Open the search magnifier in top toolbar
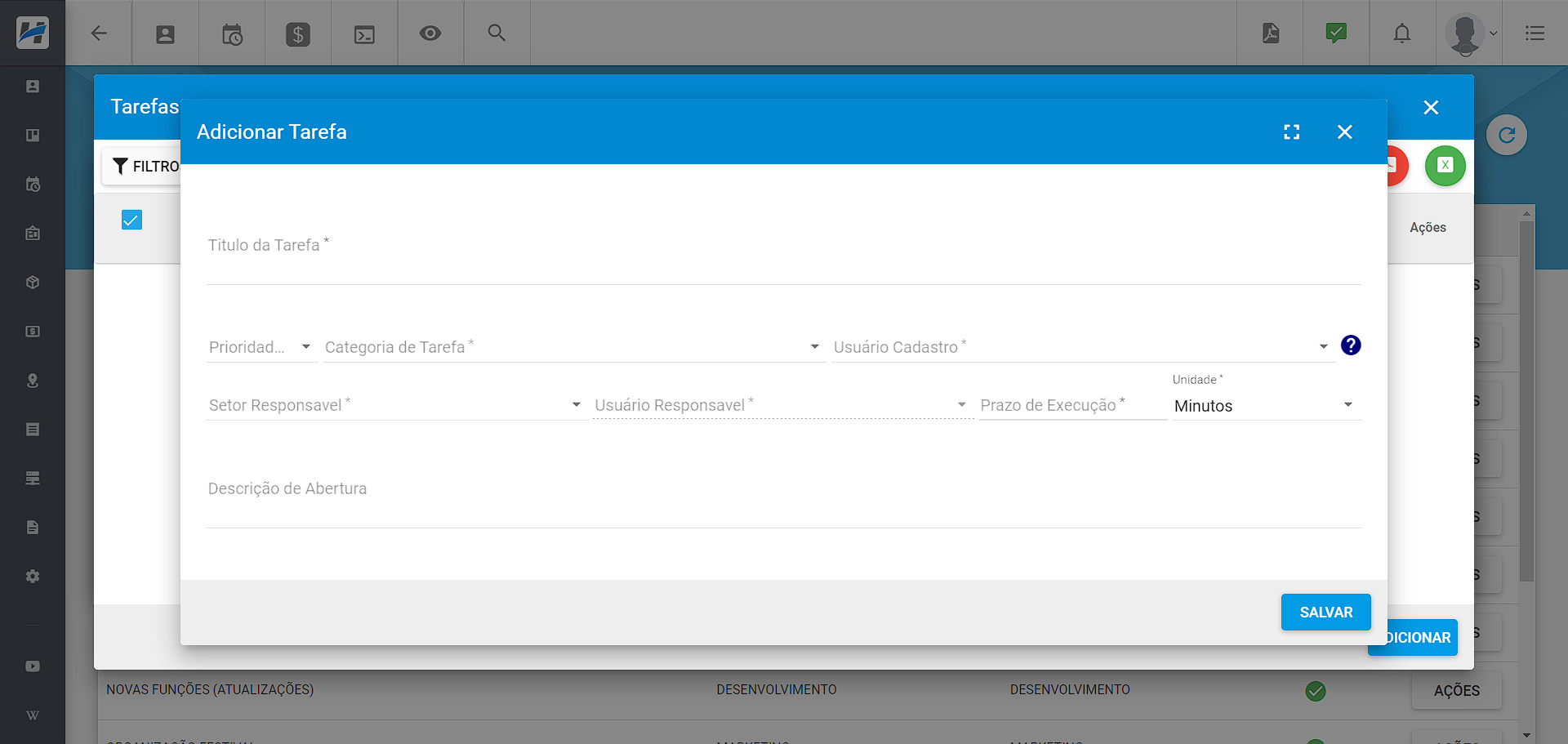 tap(497, 33)
